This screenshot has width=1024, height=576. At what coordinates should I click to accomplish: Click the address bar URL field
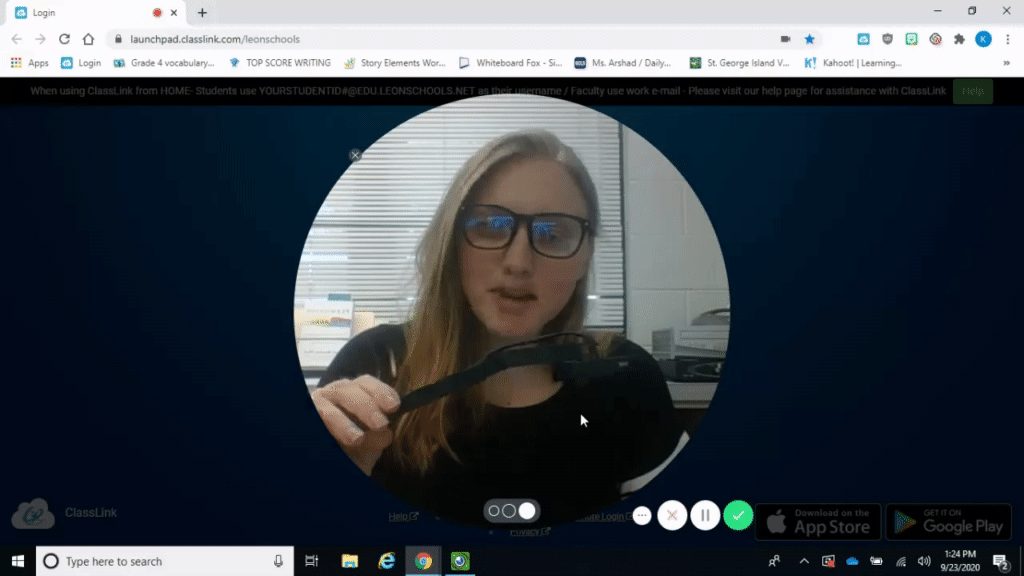tap(444, 39)
